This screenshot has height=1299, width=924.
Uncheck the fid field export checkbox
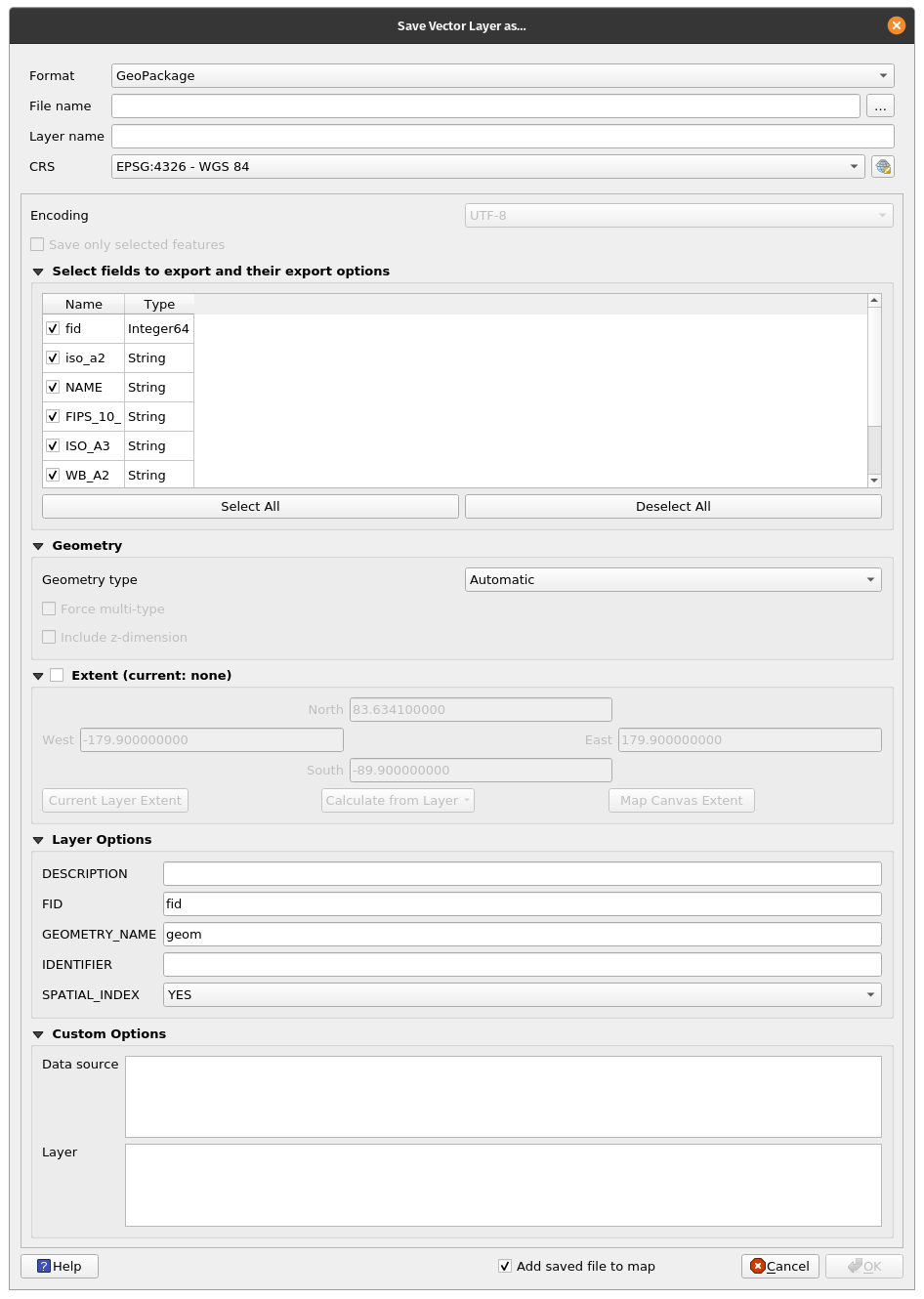click(x=53, y=328)
